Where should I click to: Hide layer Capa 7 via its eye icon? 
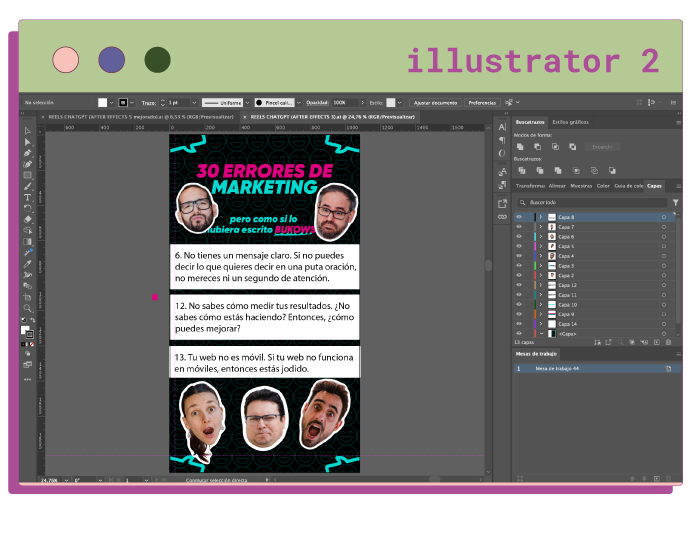pyautogui.click(x=519, y=227)
